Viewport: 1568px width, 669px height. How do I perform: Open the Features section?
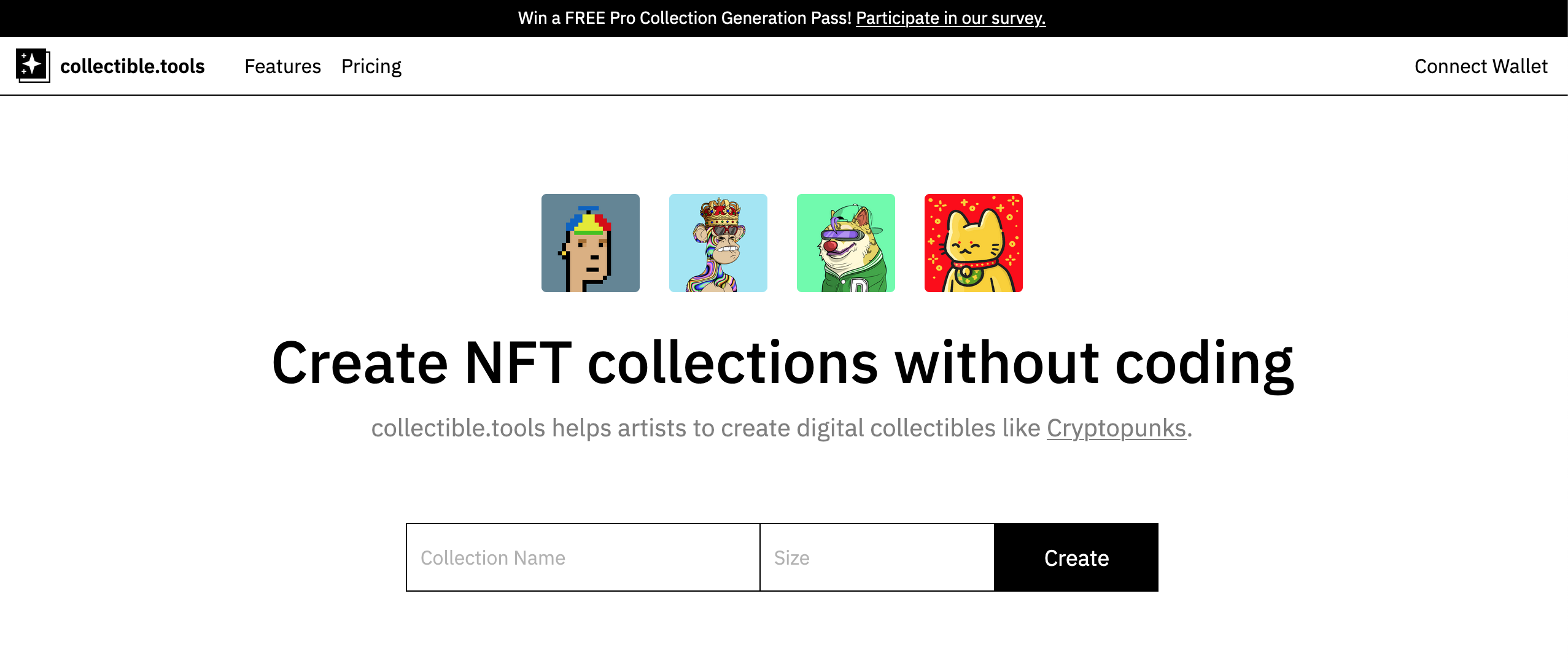283,66
